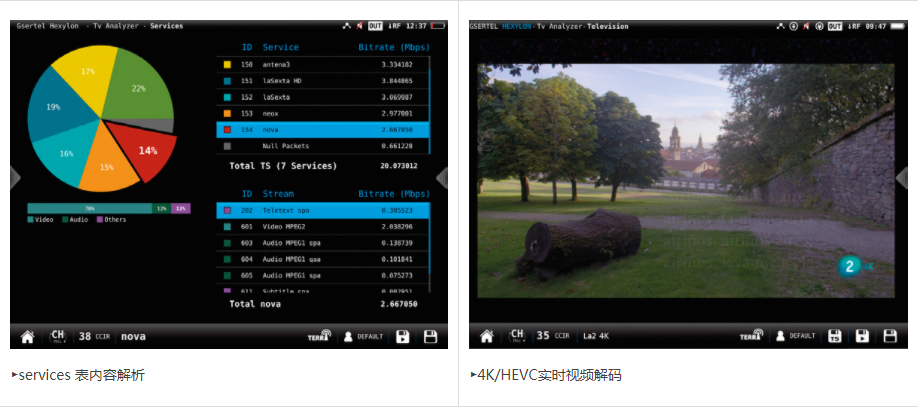Expand the left side panel arrow on Services screen
The width and height of the screenshot is (918, 407).
(x=15, y=178)
